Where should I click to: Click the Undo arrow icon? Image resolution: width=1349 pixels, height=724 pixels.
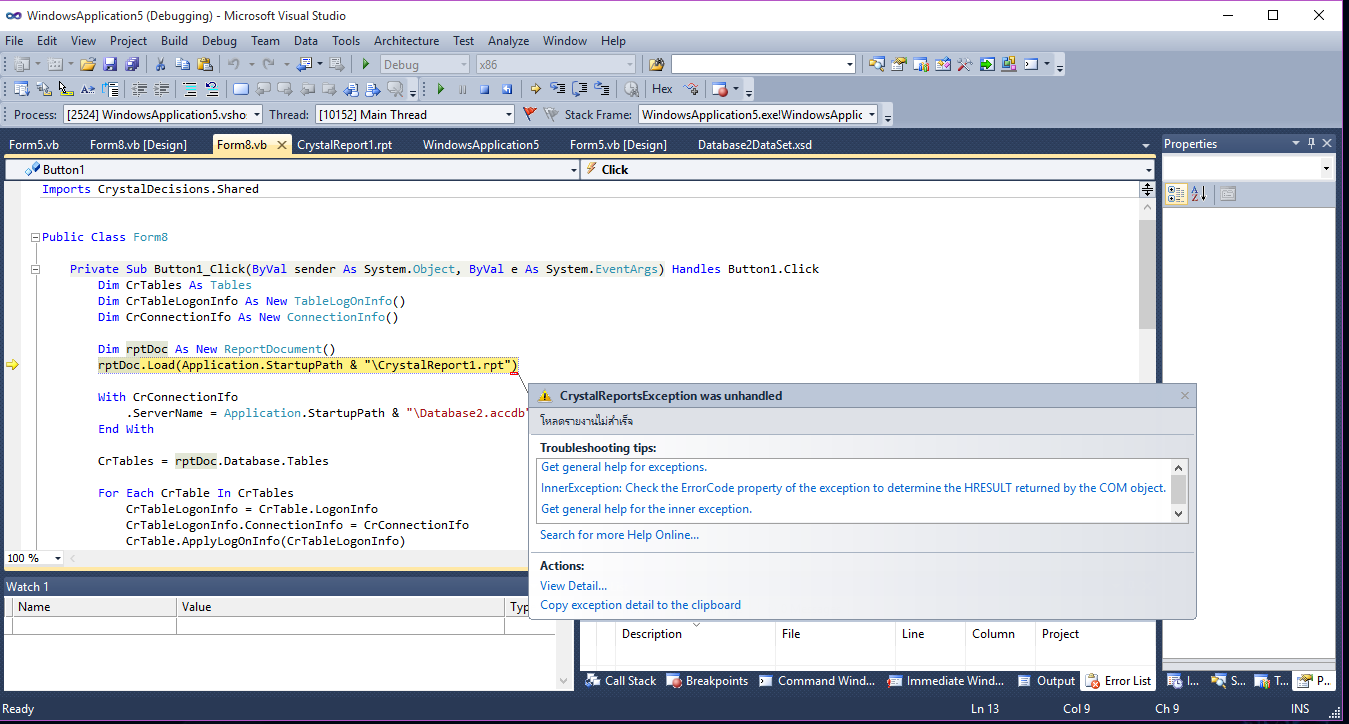point(233,64)
